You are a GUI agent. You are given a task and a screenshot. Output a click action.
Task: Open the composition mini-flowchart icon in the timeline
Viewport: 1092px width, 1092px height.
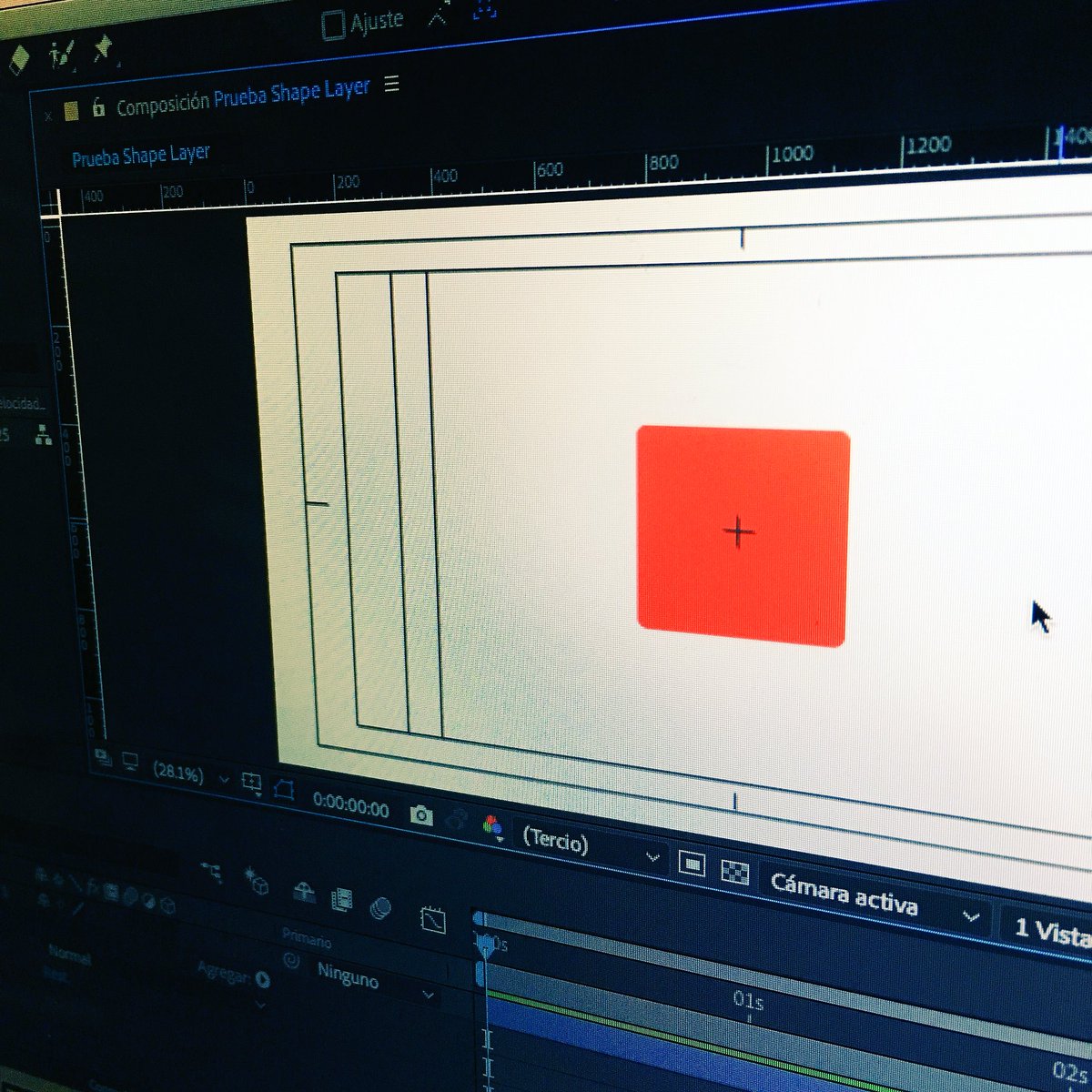[212, 872]
